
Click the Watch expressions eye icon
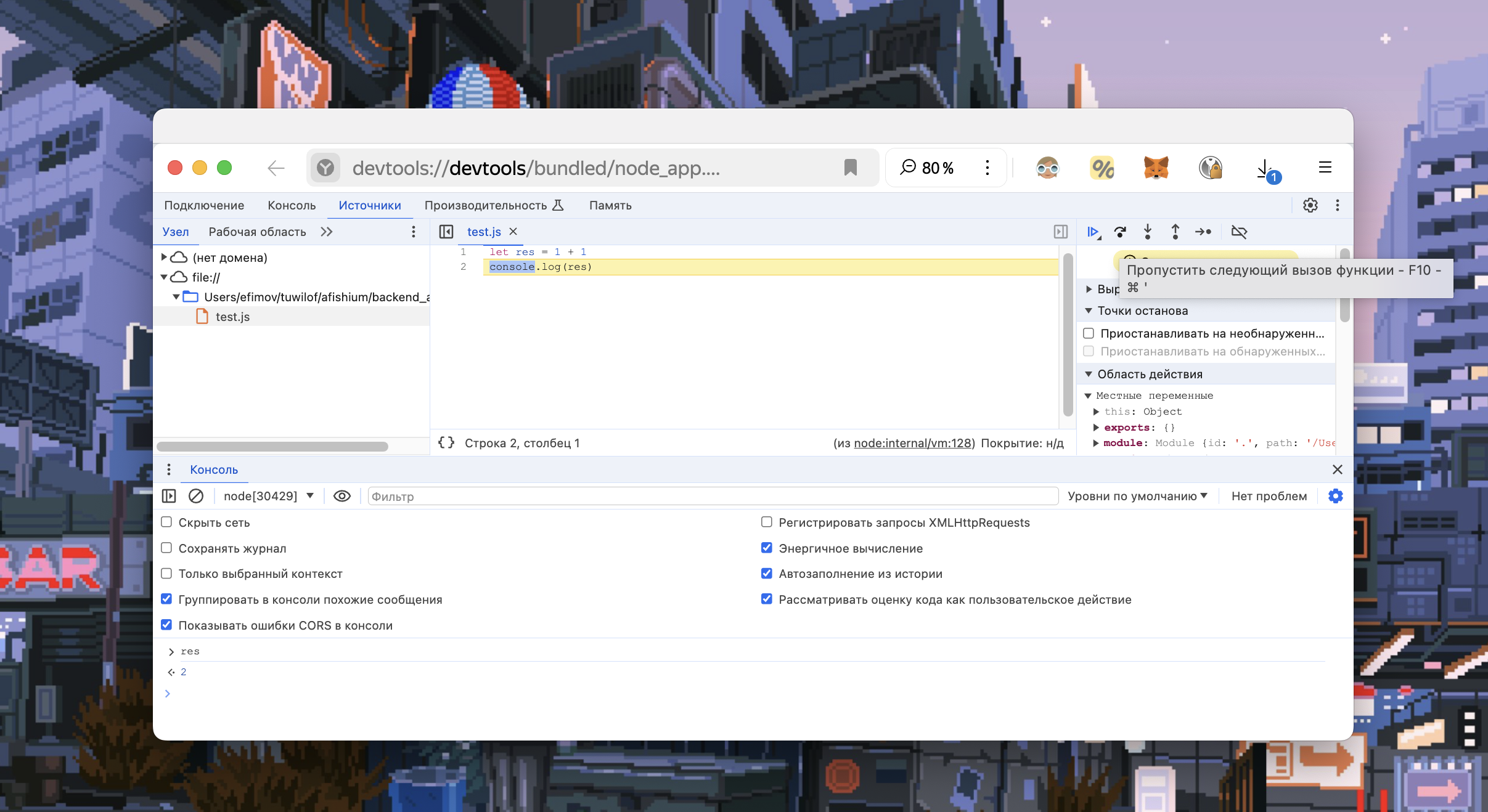pyautogui.click(x=343, y=496)
